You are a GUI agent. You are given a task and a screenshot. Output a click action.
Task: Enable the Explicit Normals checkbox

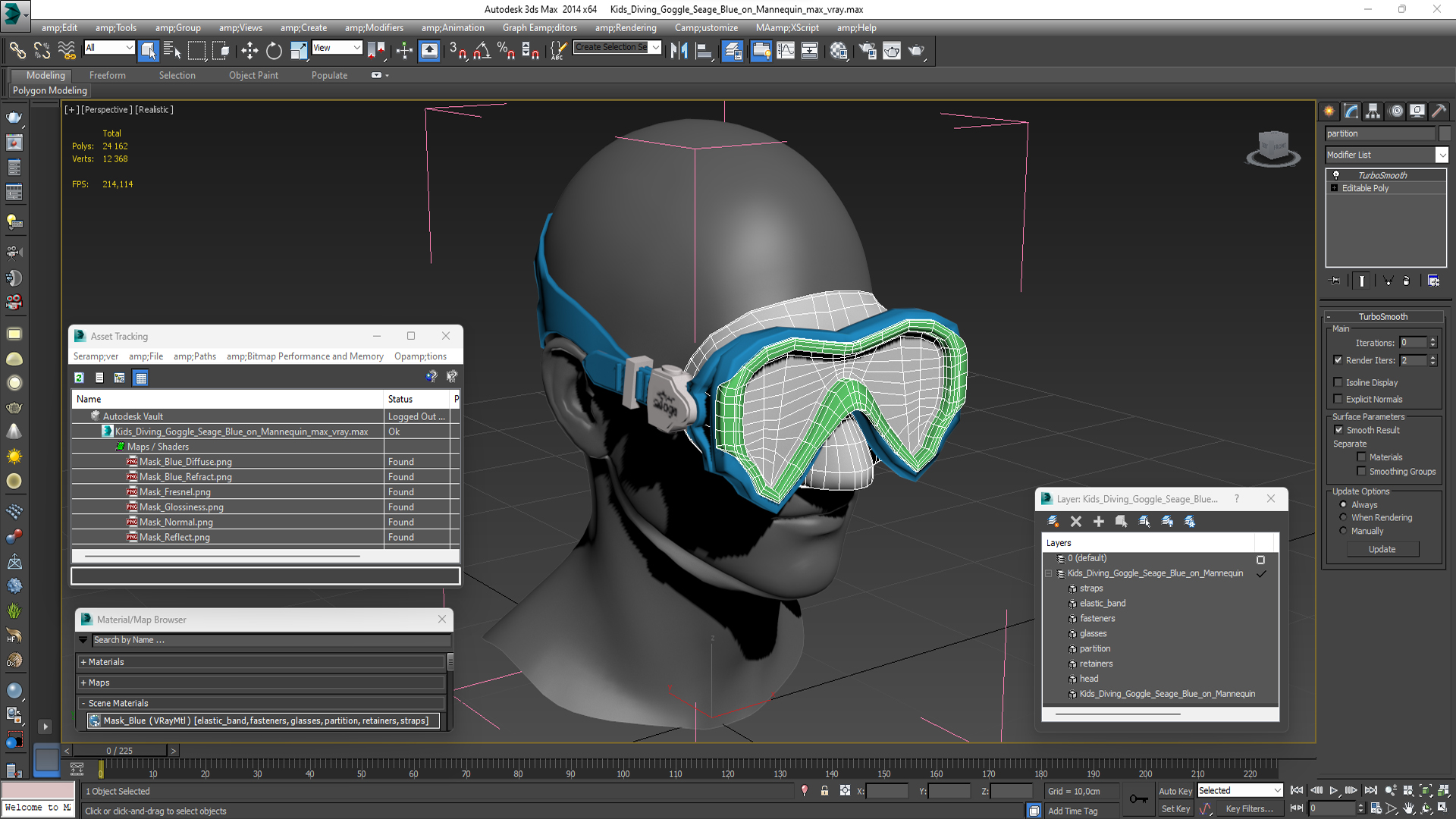(1338, 399)
